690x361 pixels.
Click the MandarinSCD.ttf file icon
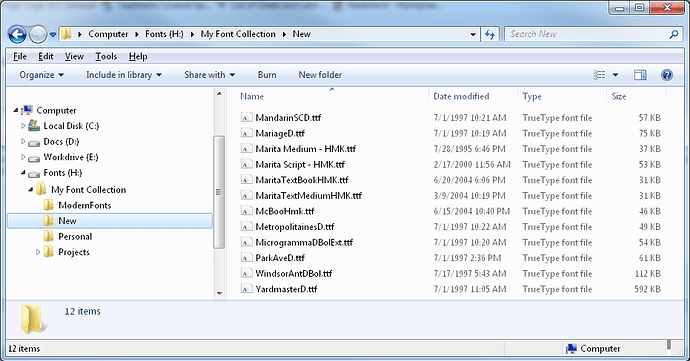246,118
